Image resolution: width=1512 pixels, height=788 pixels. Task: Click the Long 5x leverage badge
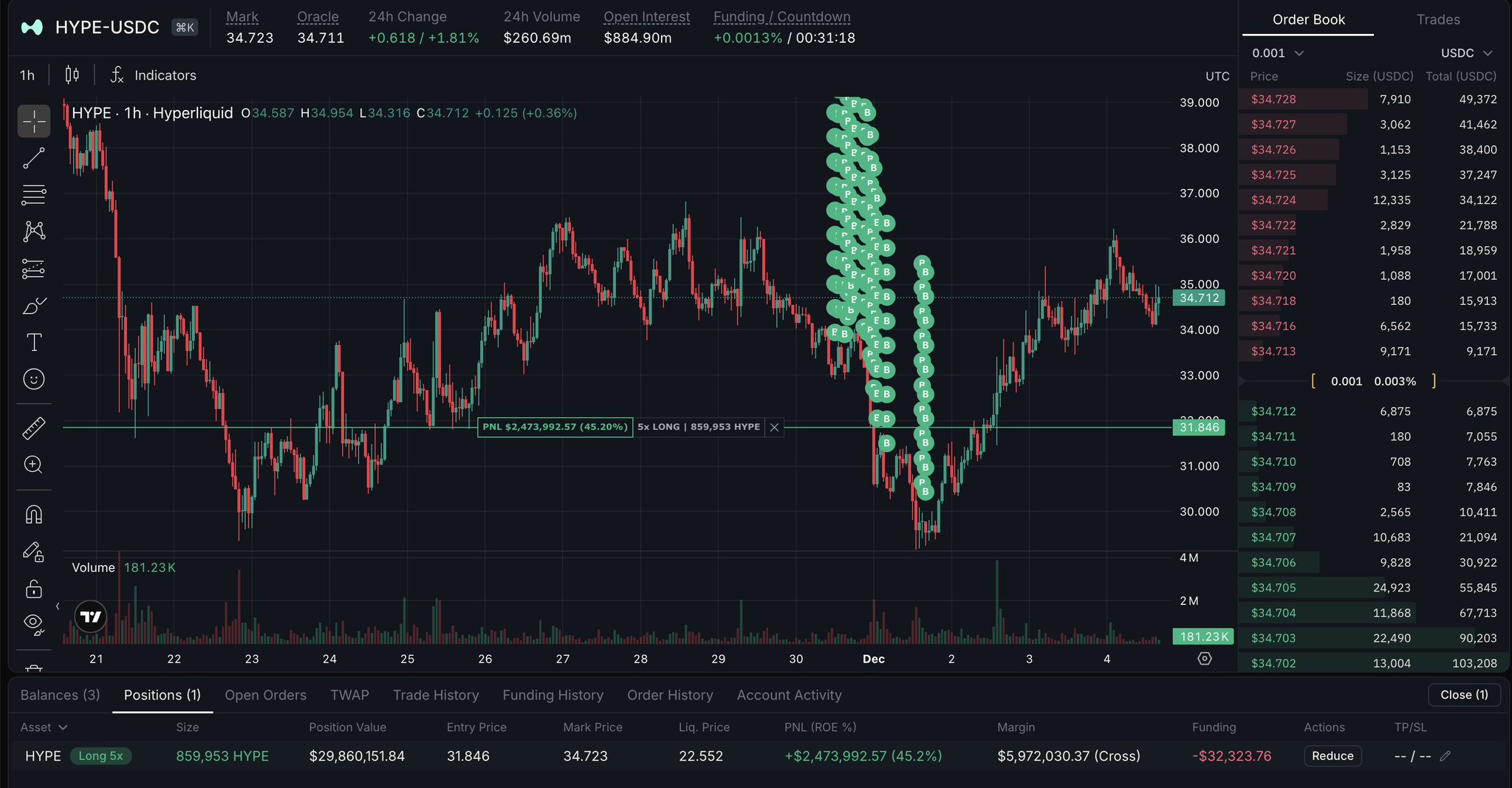101,756
